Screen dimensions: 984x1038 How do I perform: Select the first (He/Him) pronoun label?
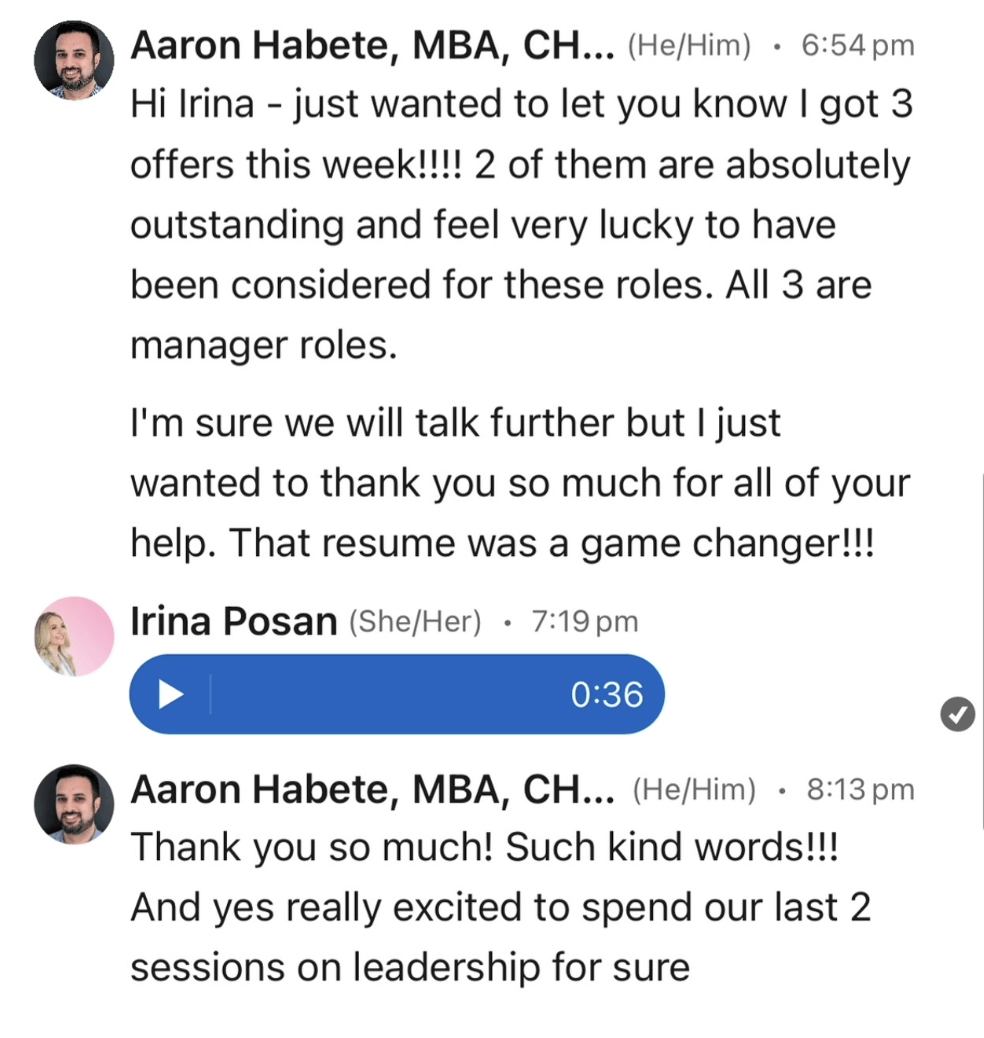pyautogui.click(x=689, y=46)
